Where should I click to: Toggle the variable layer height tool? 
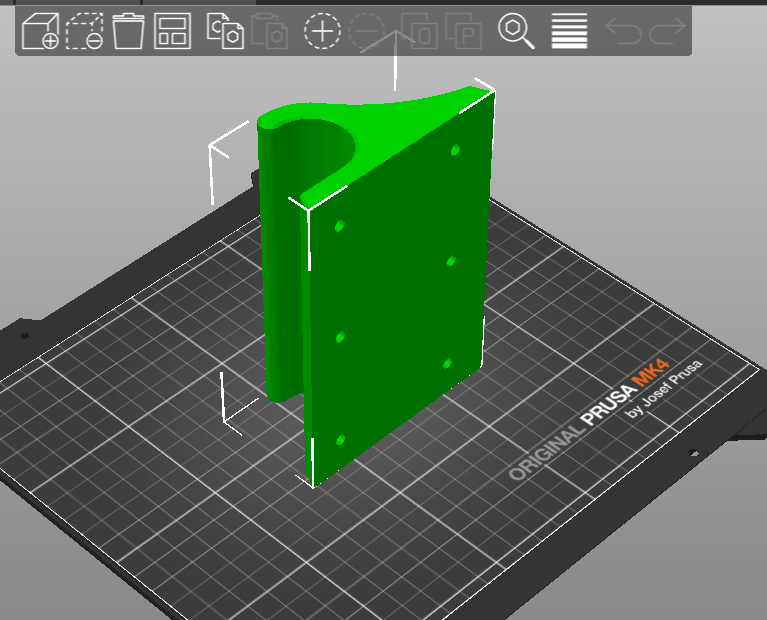click(x=569, y=32)
